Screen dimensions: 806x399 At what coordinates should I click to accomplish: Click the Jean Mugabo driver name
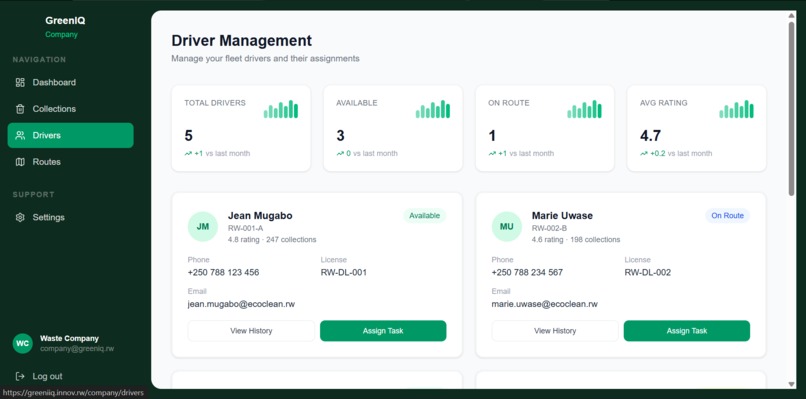[260, 216]
